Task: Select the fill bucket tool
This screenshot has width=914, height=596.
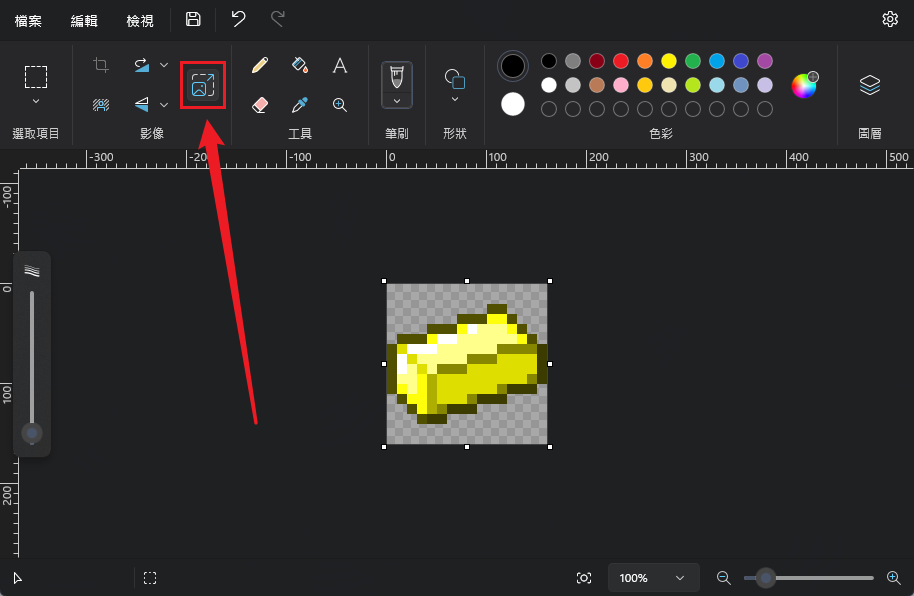Action: click(300, 65)
